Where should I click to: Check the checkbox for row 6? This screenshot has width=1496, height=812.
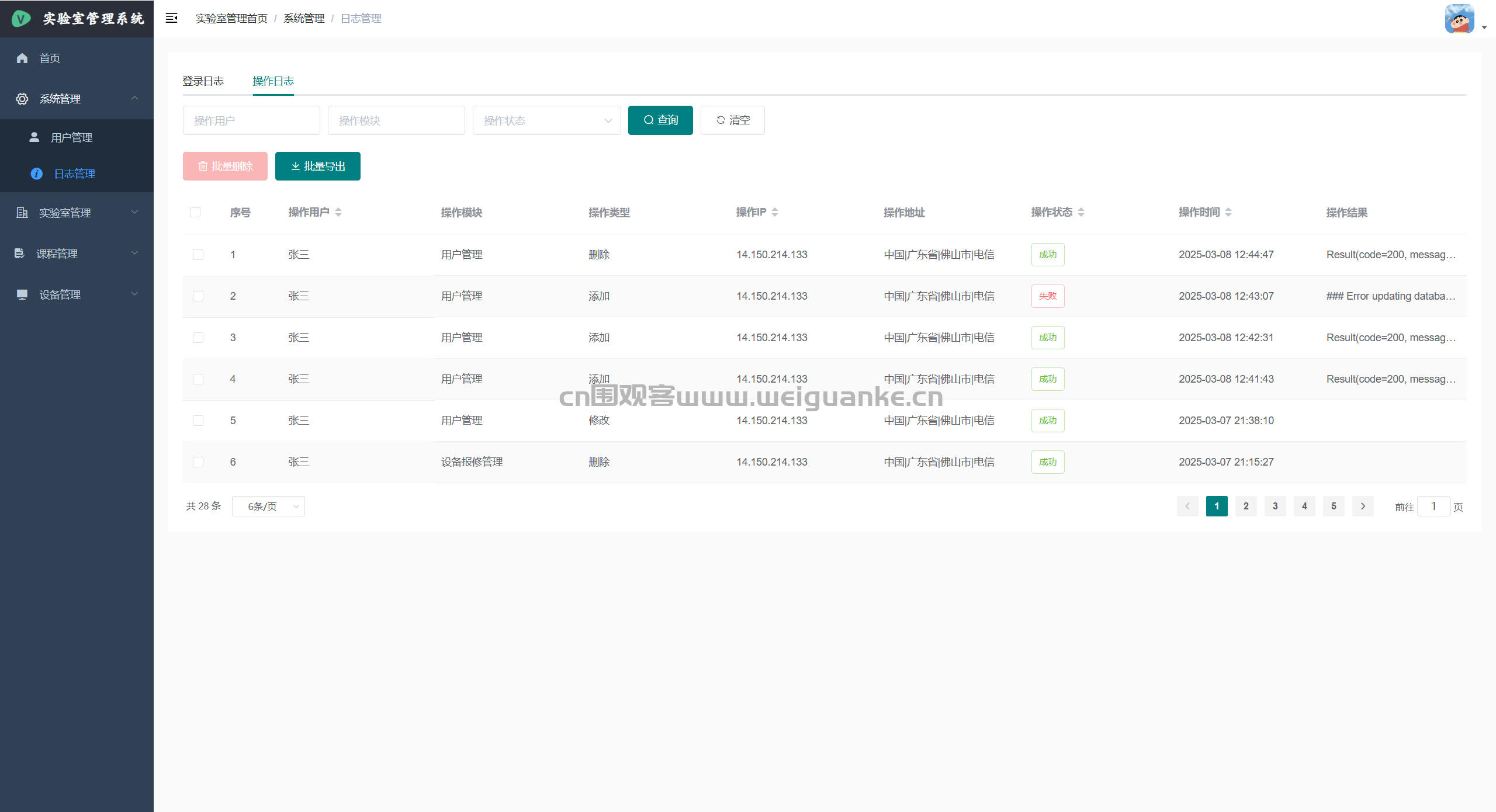tap(198, 462)
